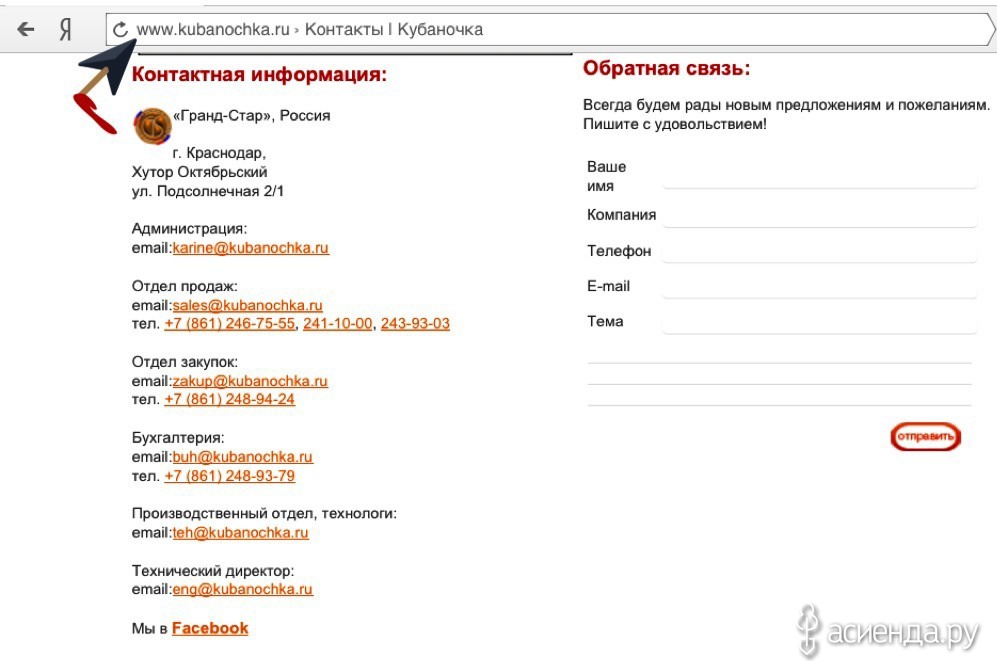Go back with the browser arrow
The width and height of the screenshot is (997, 661).
point(25,29)
